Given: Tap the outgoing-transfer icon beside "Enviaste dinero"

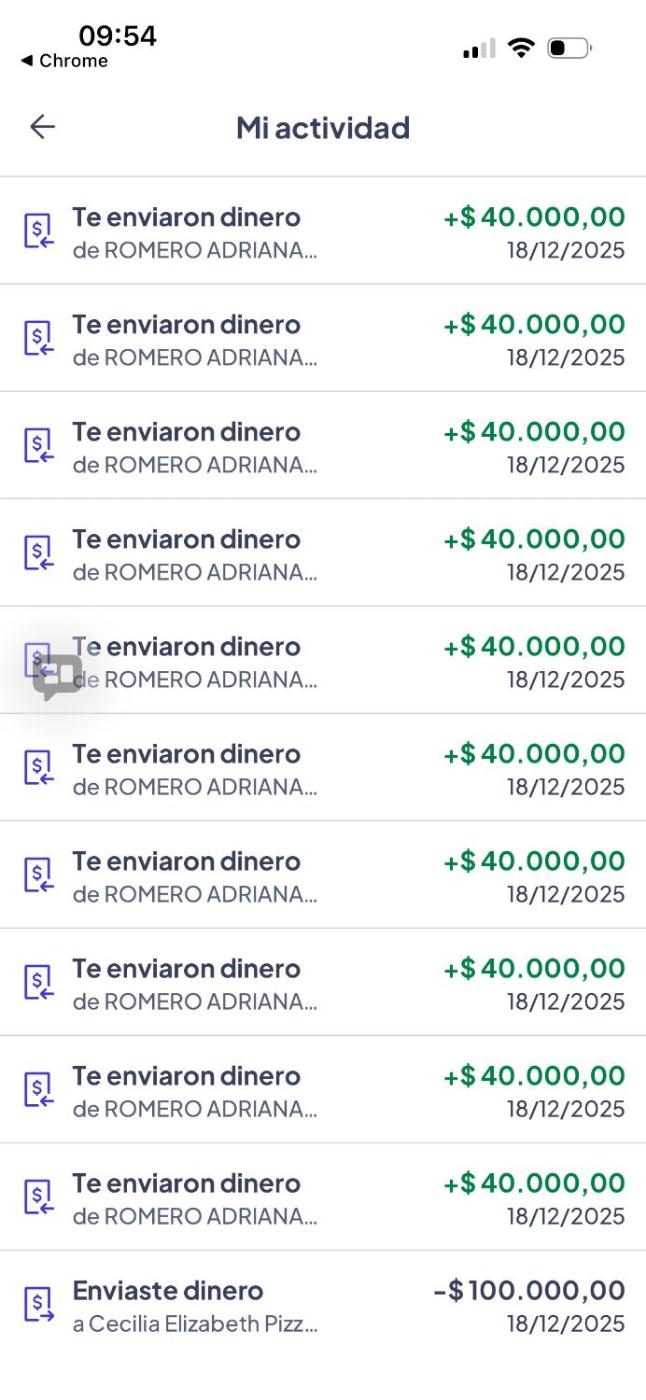Looking at the screenshot, I should coord(38,1305).
